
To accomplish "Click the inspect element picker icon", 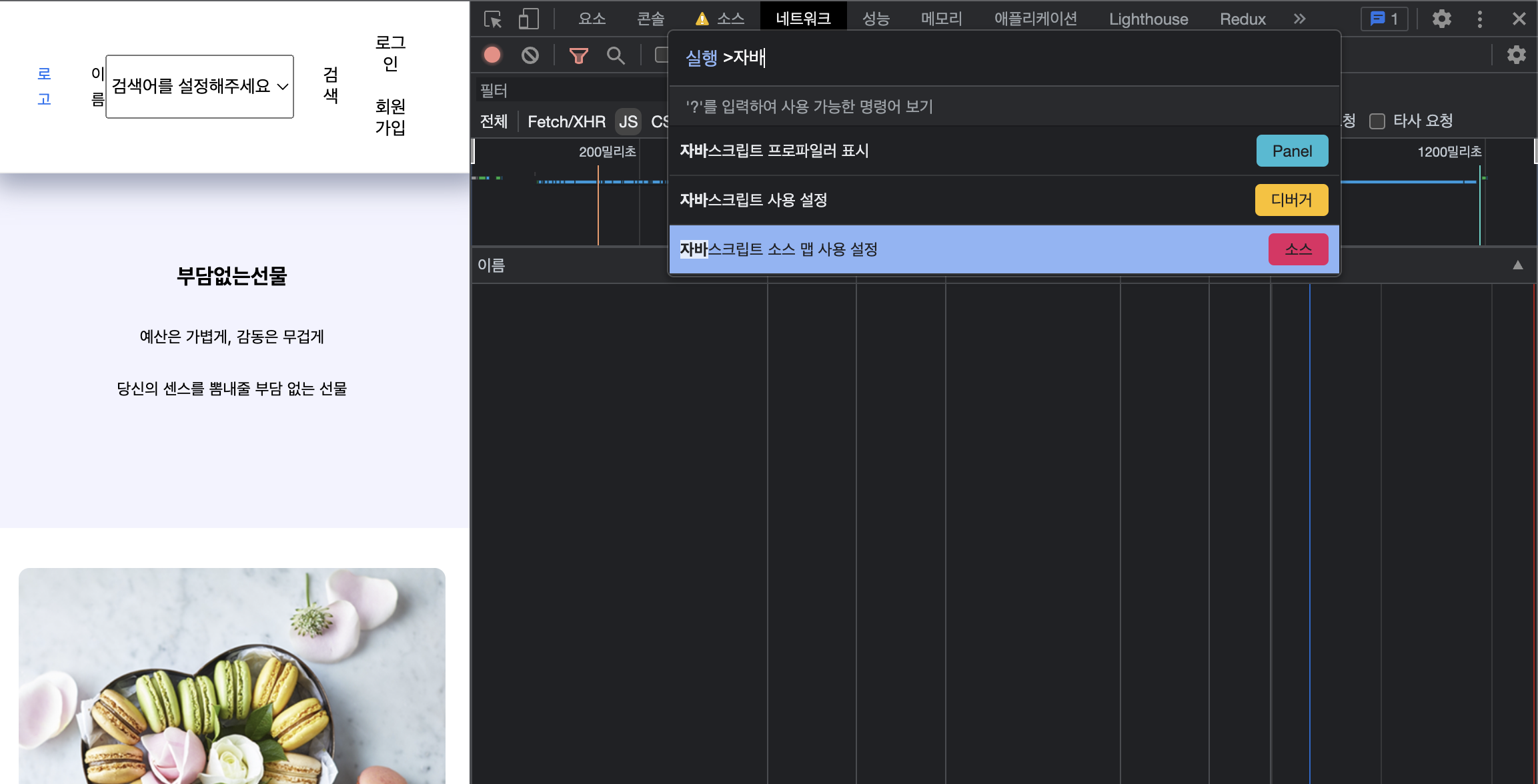I will pos(493,19).
